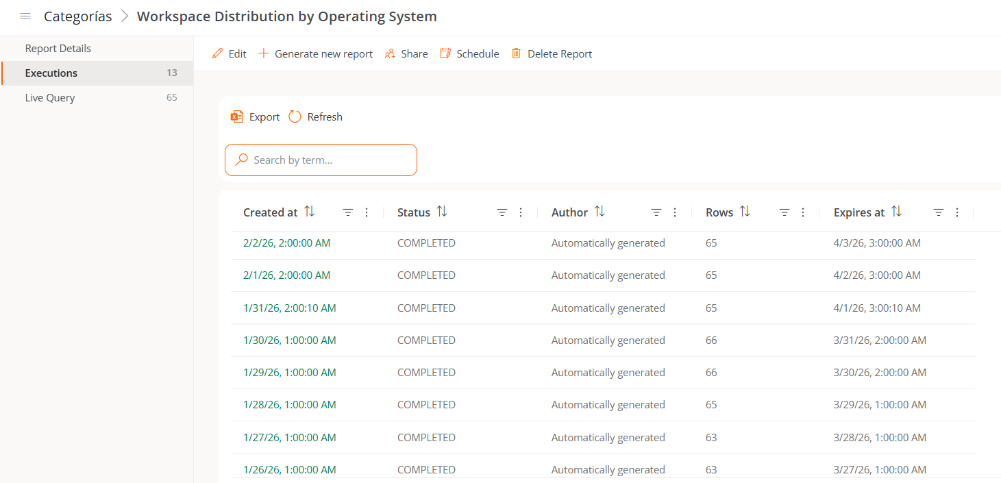The height and width of the screenshot is (483, 1001).
Task: Click the Share icon
Action: [x=390, y=54]
